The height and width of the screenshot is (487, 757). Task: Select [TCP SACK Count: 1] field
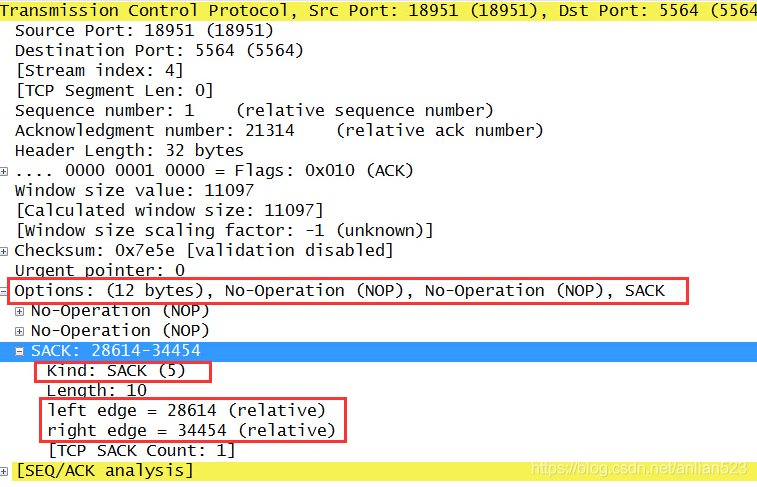142,451
